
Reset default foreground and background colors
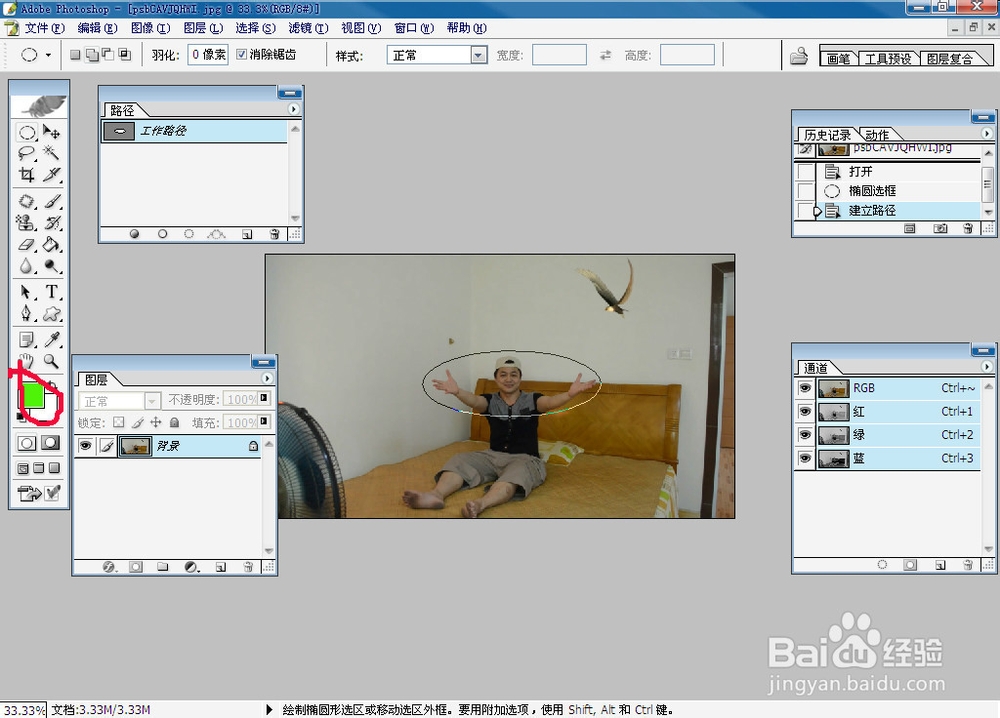coord(20,416)
